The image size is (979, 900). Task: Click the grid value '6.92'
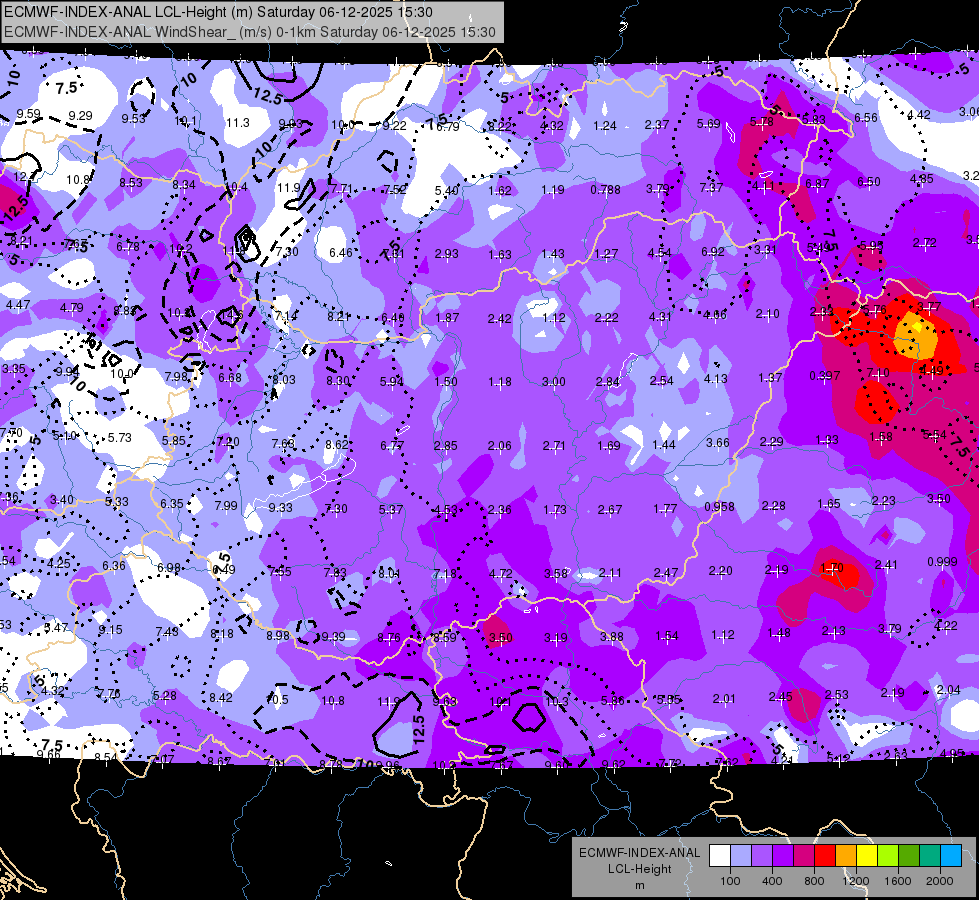click(x=712, y=251)
